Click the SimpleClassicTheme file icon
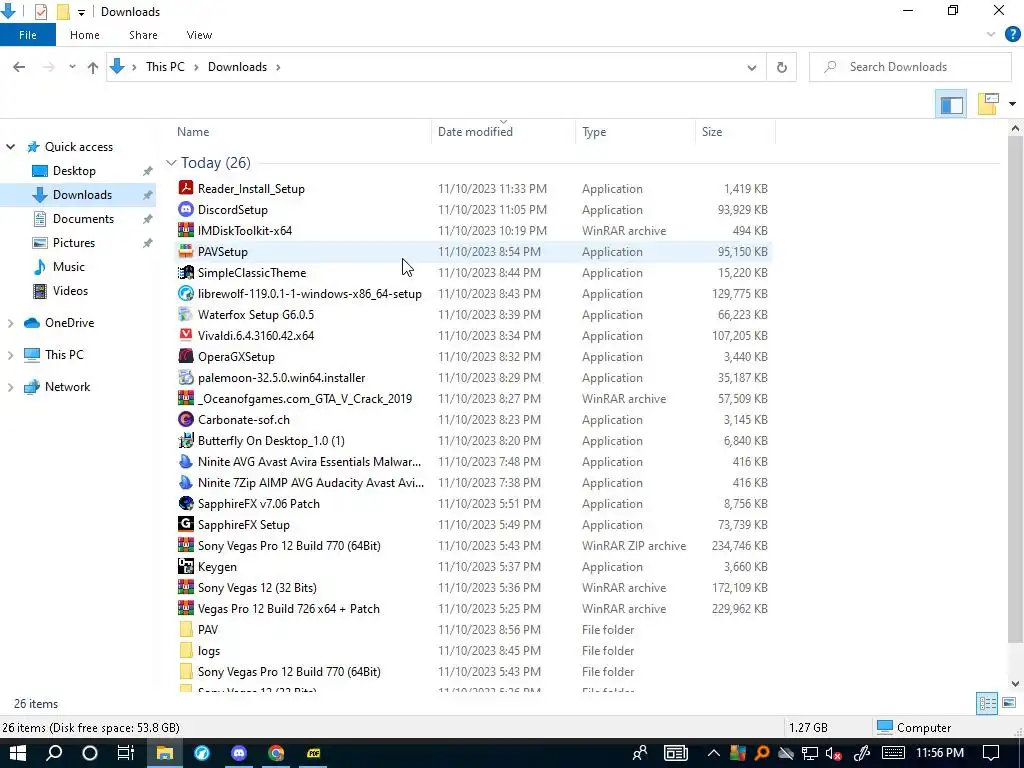1024x768 pixels. pyautogui.click(x=186, y=272)
